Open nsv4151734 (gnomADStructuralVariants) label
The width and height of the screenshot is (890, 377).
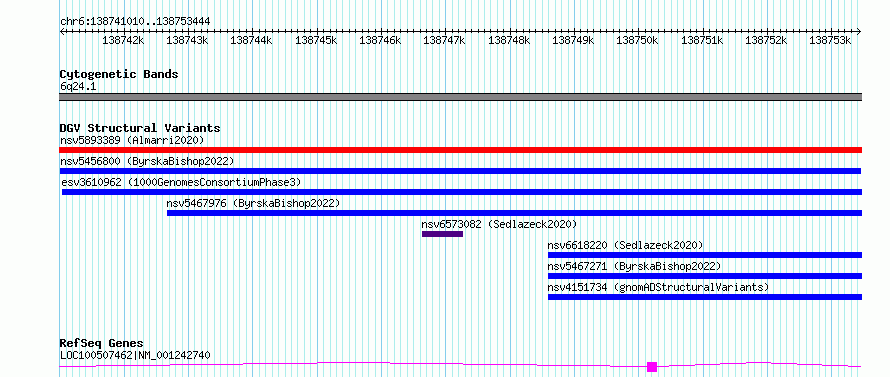[x=658, y=287]
